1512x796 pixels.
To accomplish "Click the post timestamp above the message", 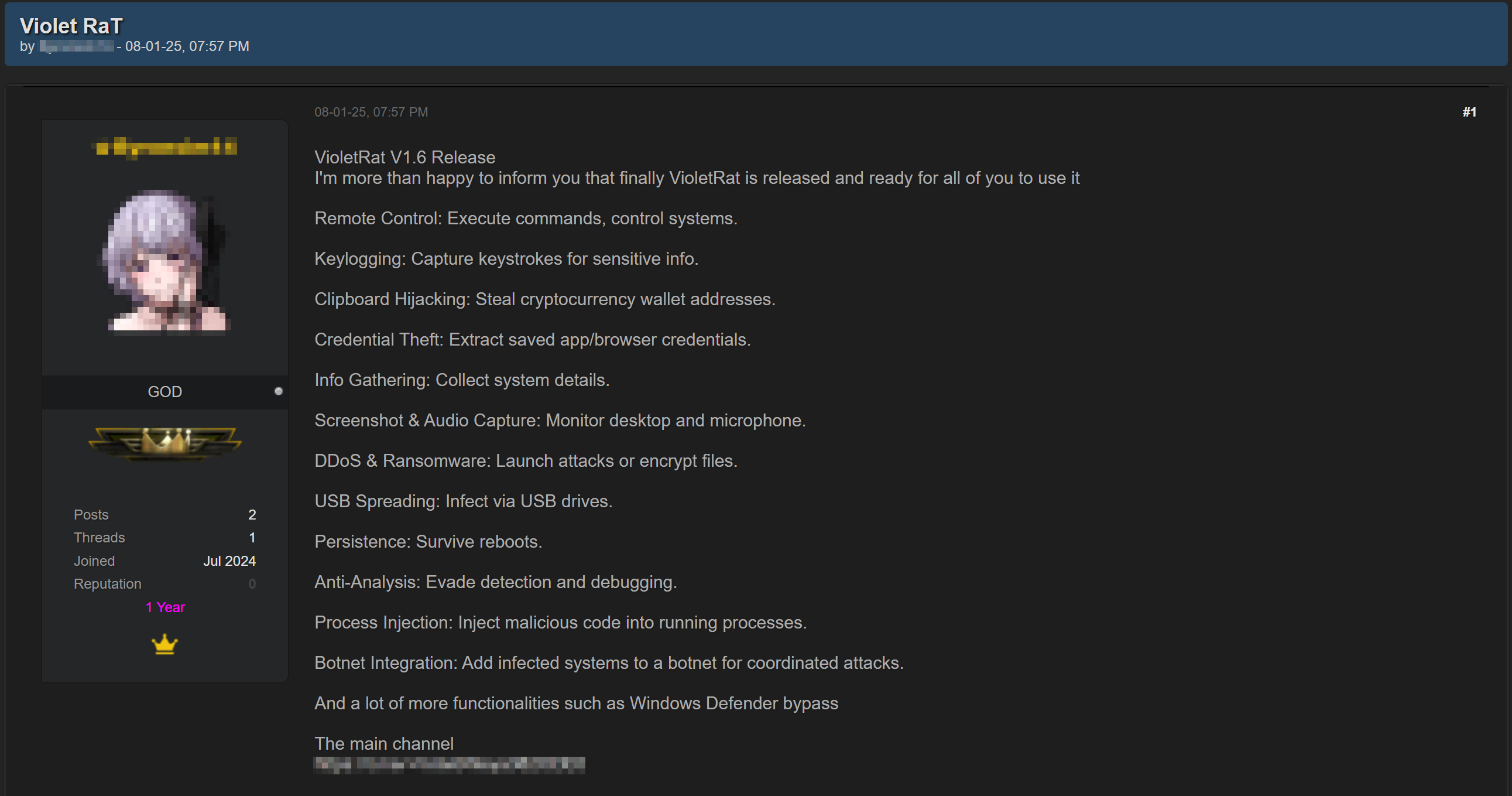I will (x=371, y=112).
